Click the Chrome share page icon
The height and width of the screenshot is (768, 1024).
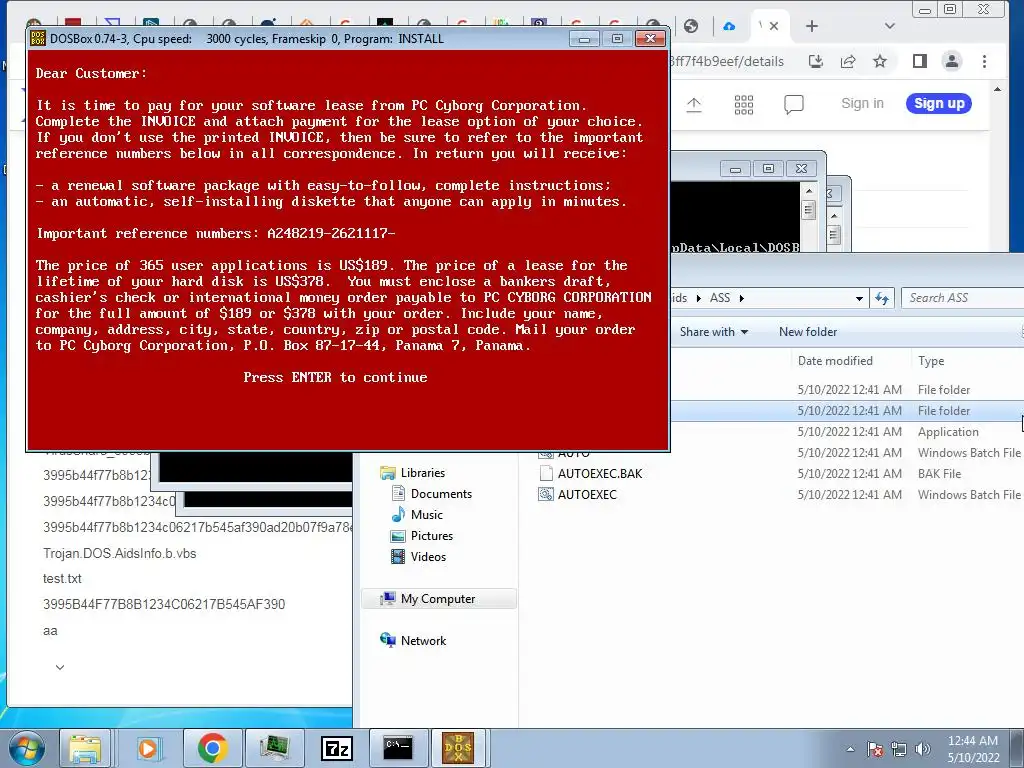pos(848,61)
